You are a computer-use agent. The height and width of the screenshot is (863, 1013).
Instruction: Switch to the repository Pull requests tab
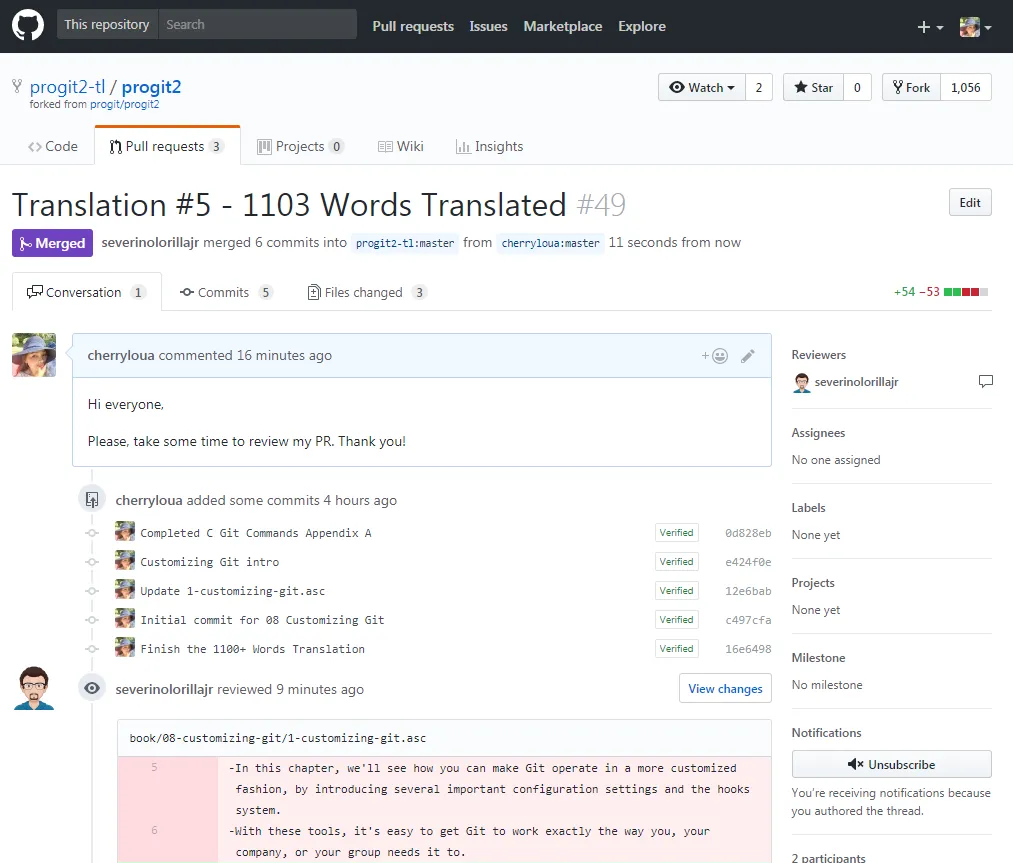pyautogui.click(x=167, y=147)
